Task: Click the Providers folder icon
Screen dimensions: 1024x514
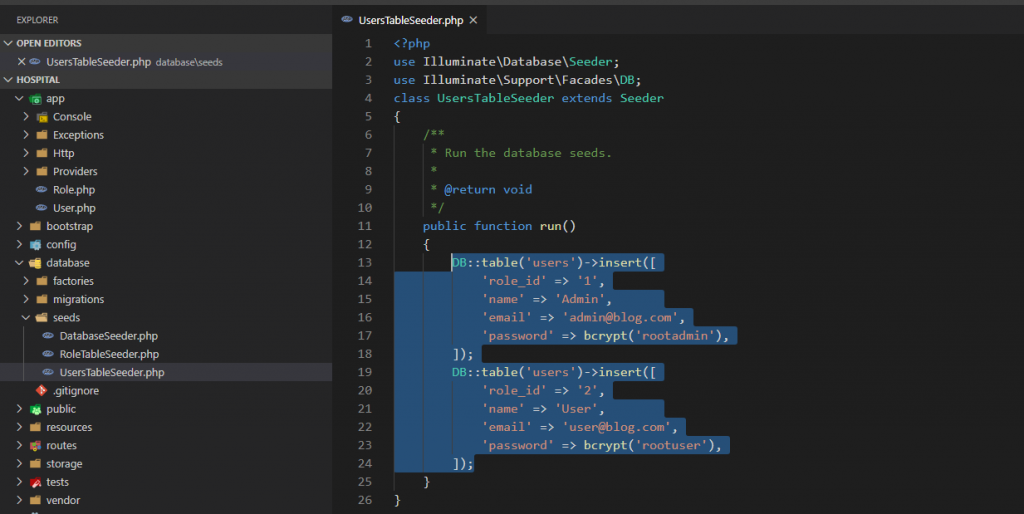Action: click(42, 172)
